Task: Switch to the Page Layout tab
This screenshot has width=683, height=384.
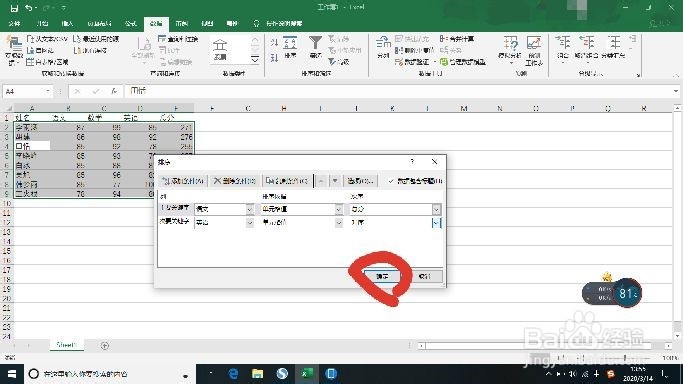Action: pyautogui.click(x=99, y=24)
